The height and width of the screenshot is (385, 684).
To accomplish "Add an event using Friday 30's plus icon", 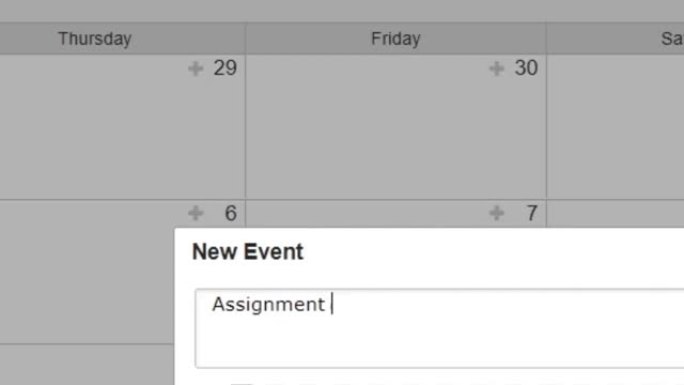I will (x=496, y=68).
